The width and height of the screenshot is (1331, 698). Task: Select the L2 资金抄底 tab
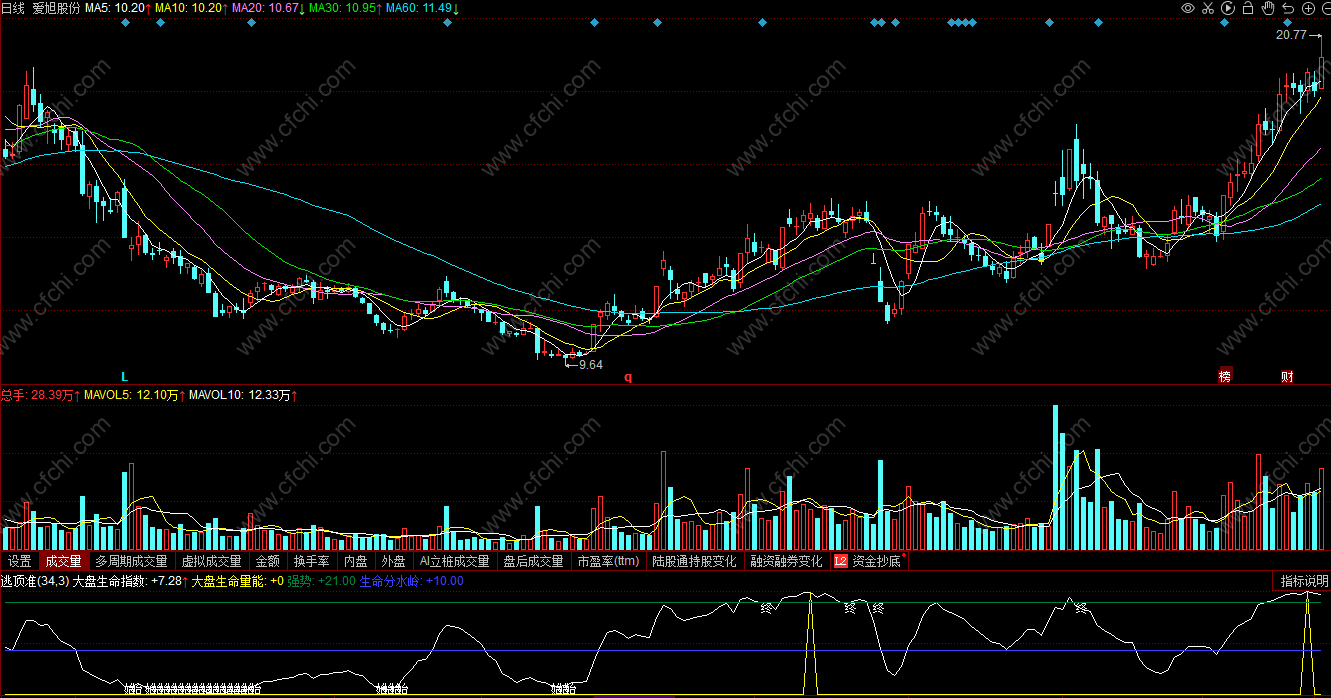[x=867, y=561]
